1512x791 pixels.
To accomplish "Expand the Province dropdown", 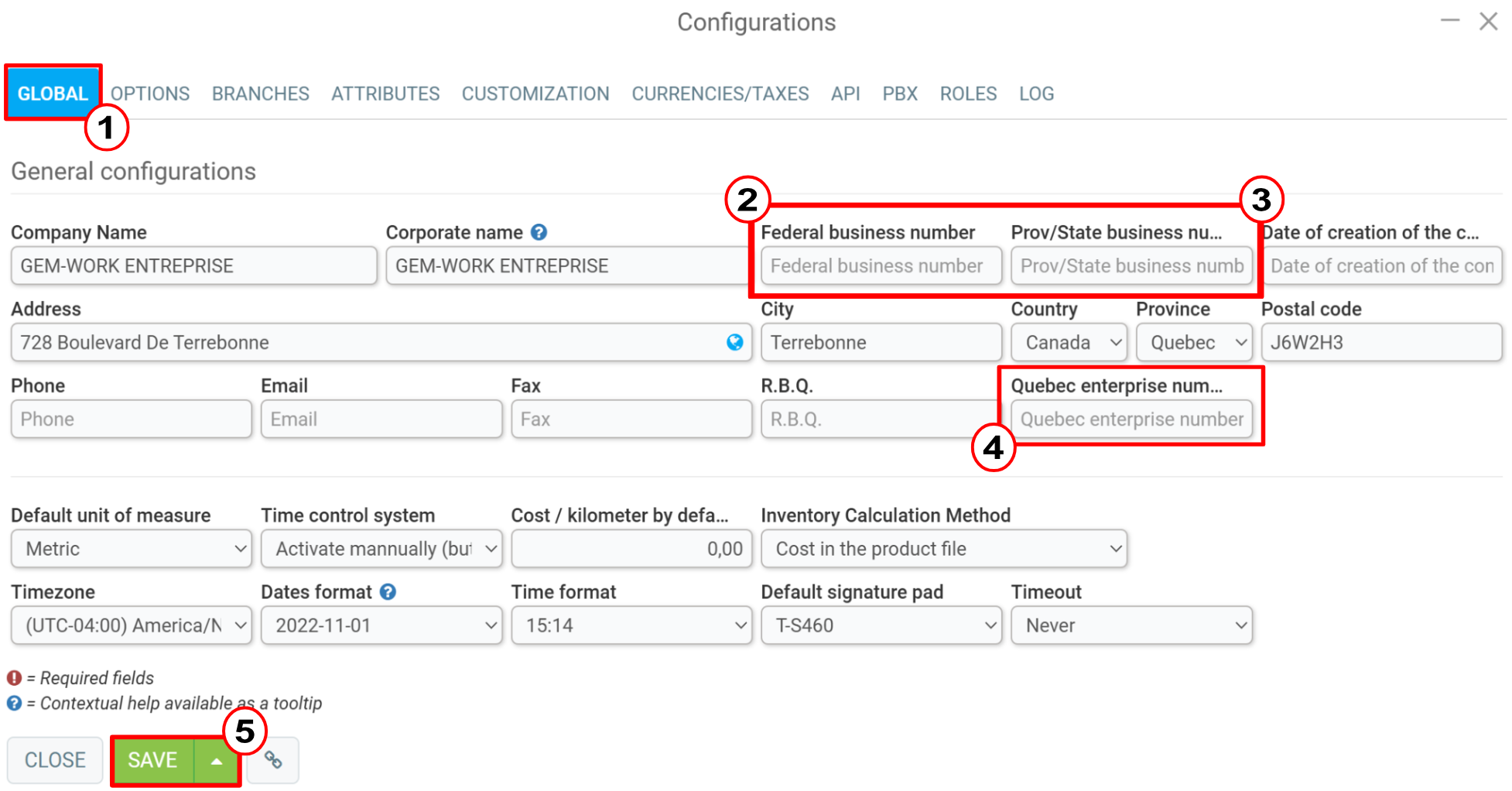I will point(1194,342).
